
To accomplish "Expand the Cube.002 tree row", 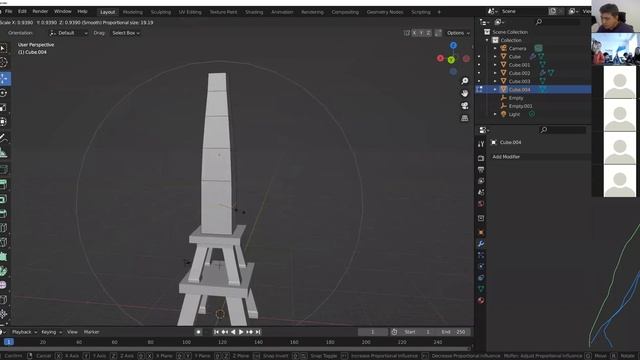I will tap(495, 73).
